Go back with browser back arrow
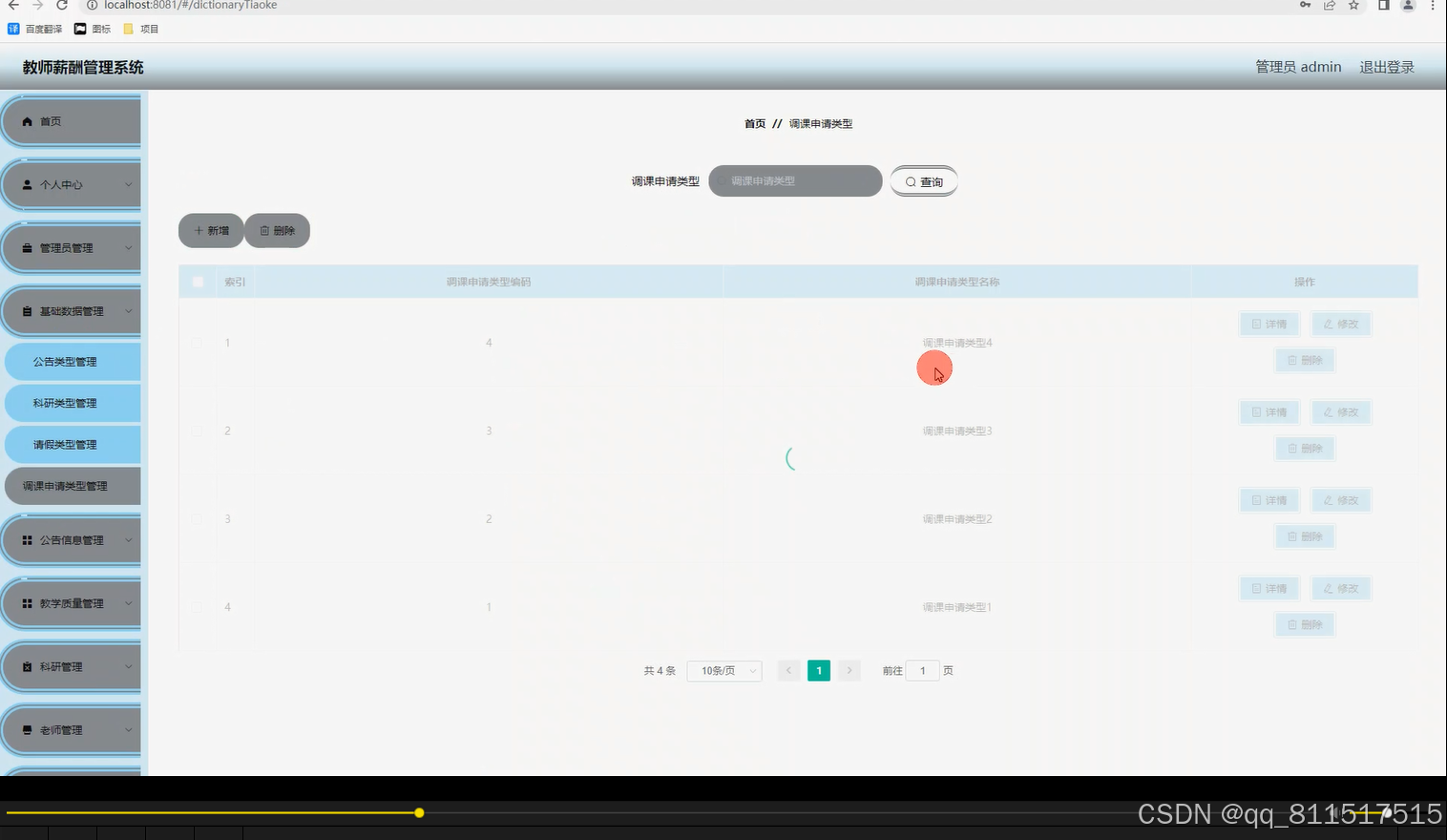Viewport: 1447px width, 840px height. [13, 5]
